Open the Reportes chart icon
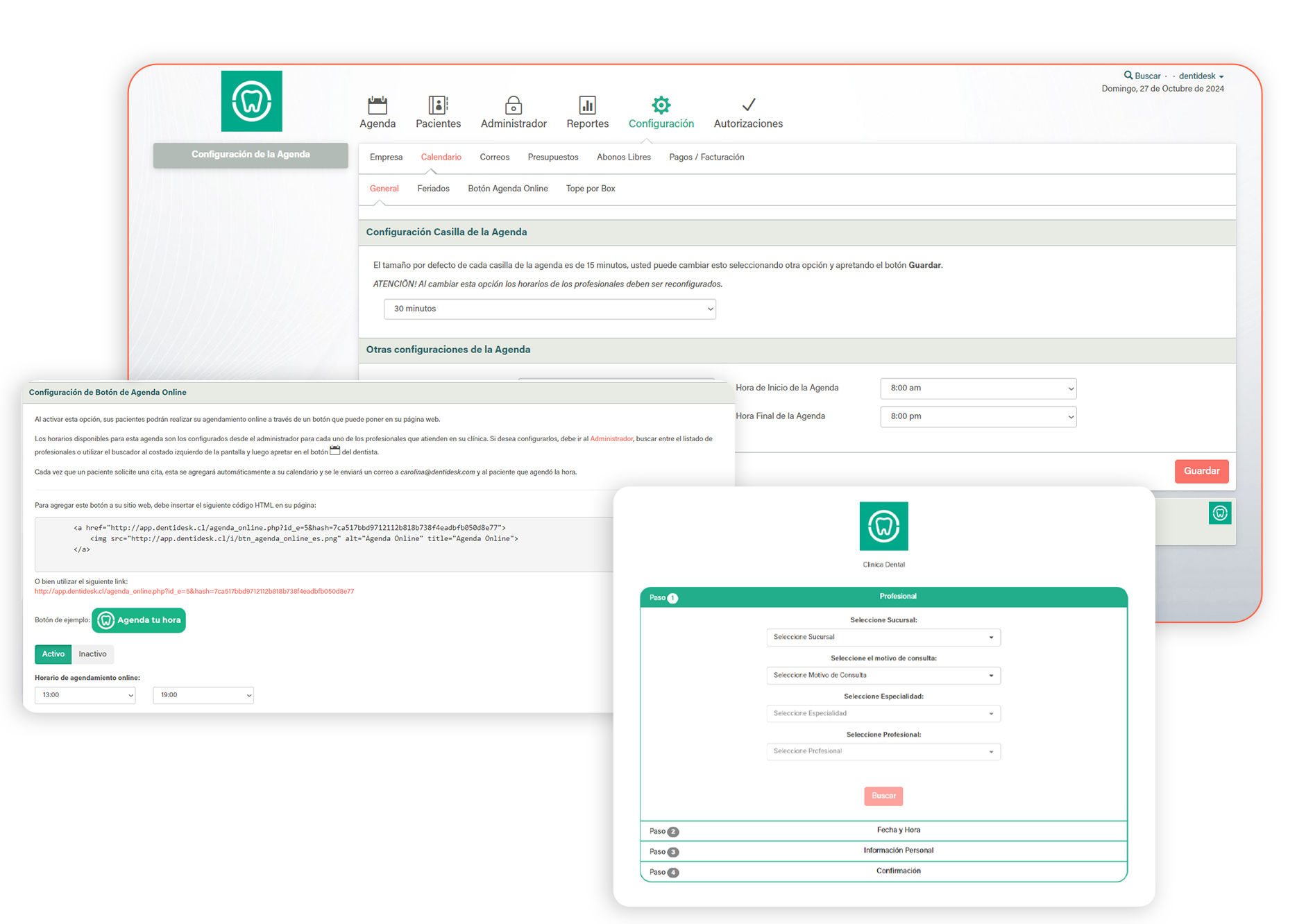 pos(587,105)
